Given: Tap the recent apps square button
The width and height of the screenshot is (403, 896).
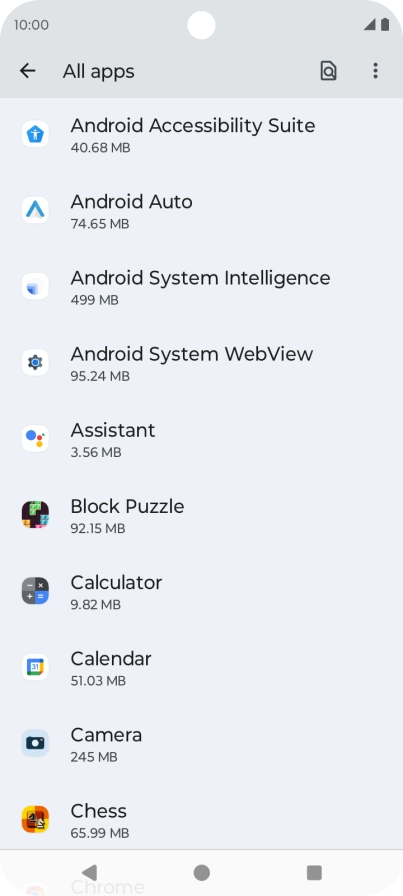Looking at the screenshot, I should pyautogui.click(x=314, y=873).
